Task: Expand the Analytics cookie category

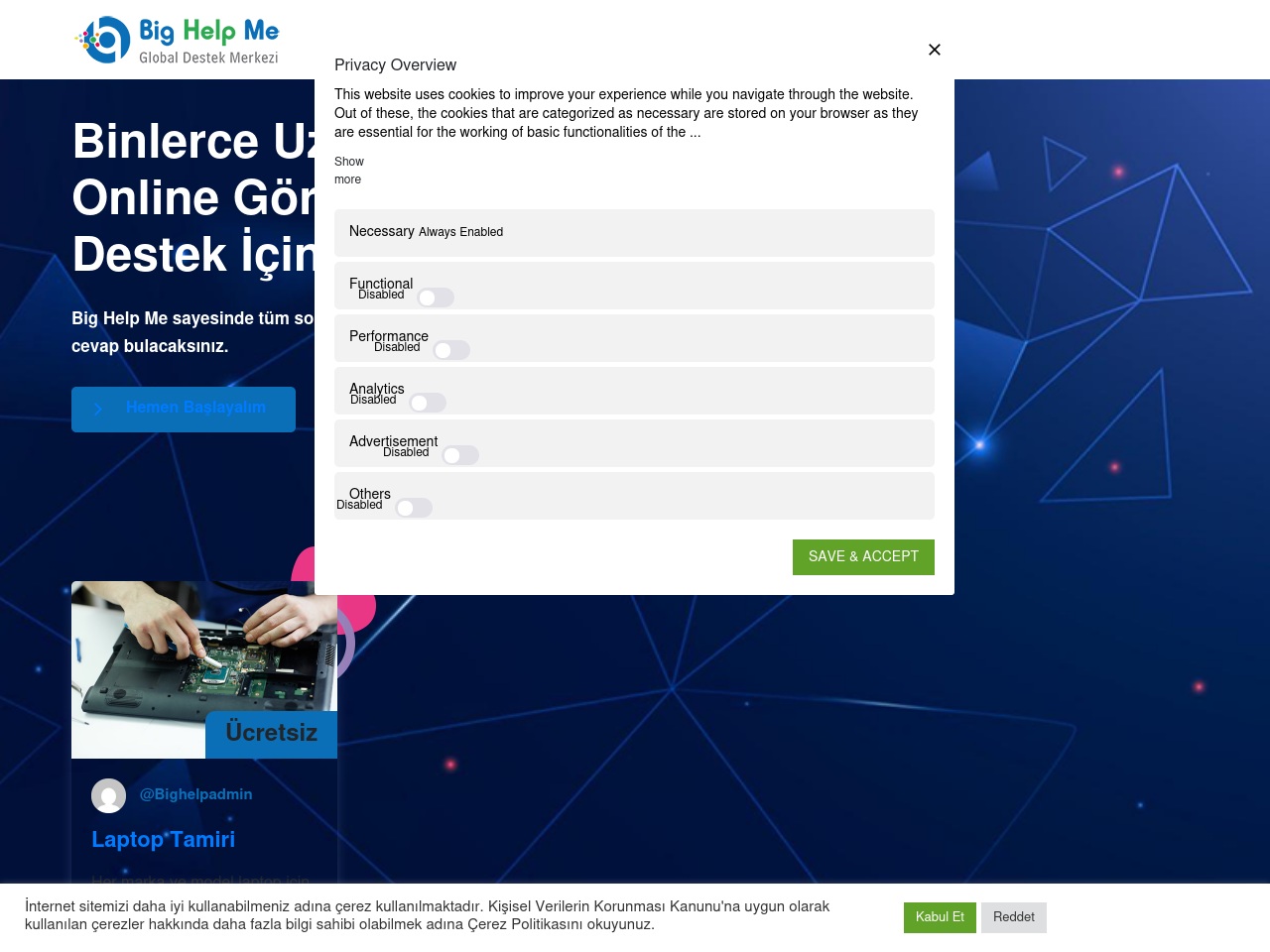Action: [x=377, y=388]
